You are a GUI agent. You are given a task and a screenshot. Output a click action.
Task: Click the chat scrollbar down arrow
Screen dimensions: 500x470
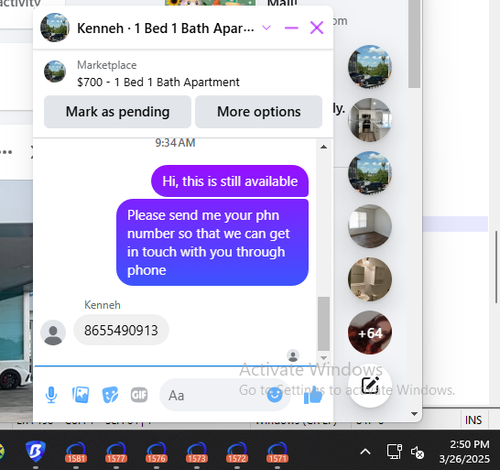[323, 358]
